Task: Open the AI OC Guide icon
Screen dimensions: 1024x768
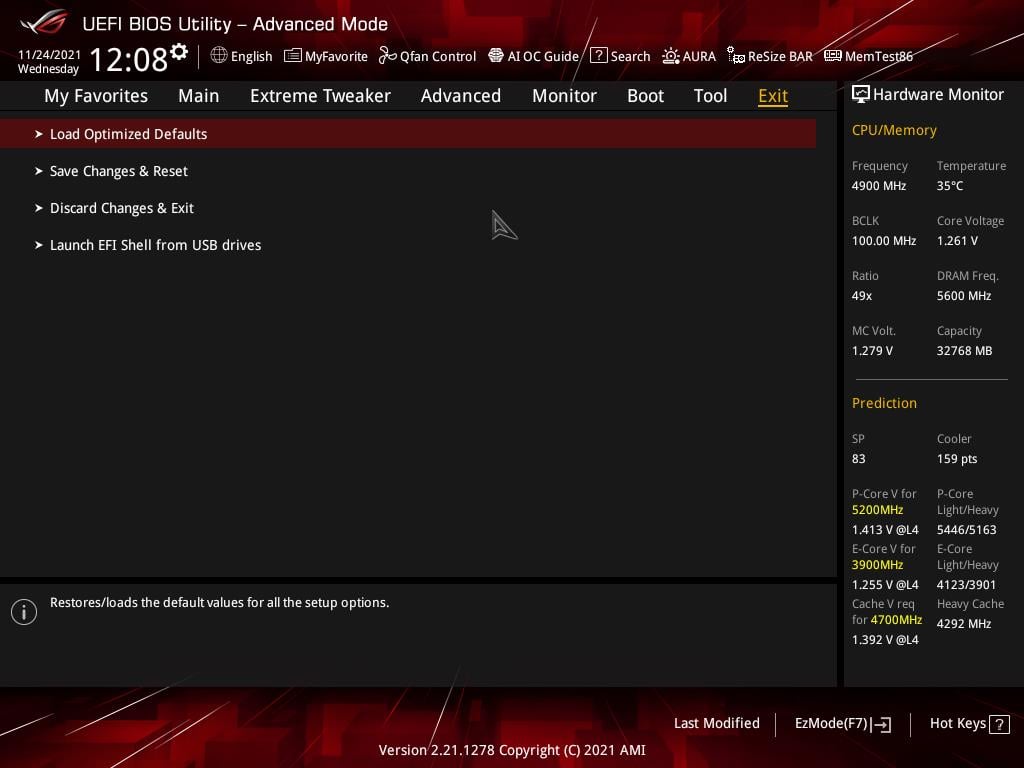Action: 496,56
